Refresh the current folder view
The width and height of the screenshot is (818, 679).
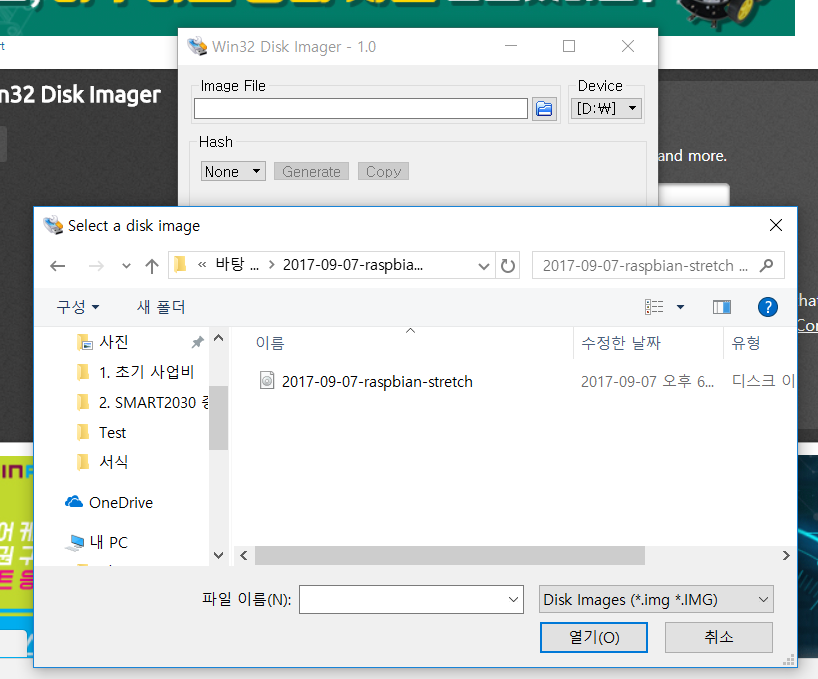tap(508, 266)
